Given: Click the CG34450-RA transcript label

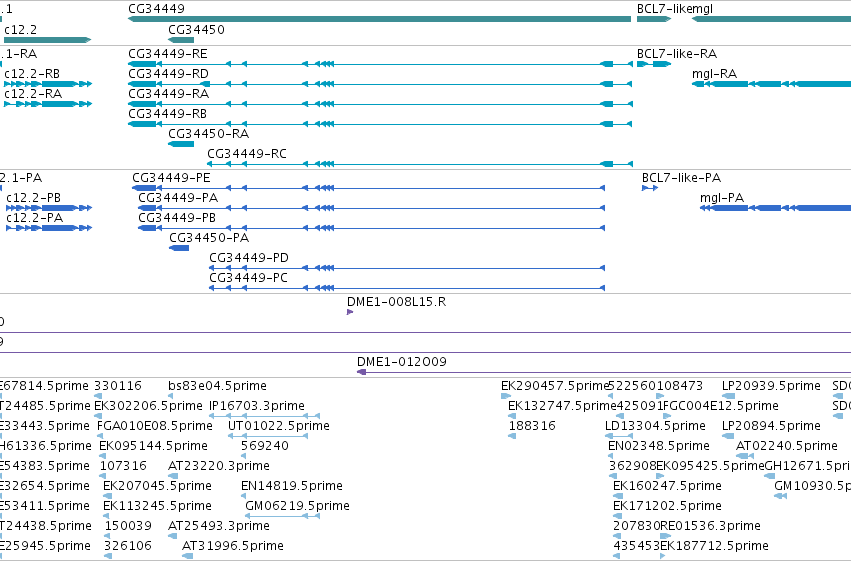Looking at the screenshot, I should pyautogui.click(x=208, y=133).
